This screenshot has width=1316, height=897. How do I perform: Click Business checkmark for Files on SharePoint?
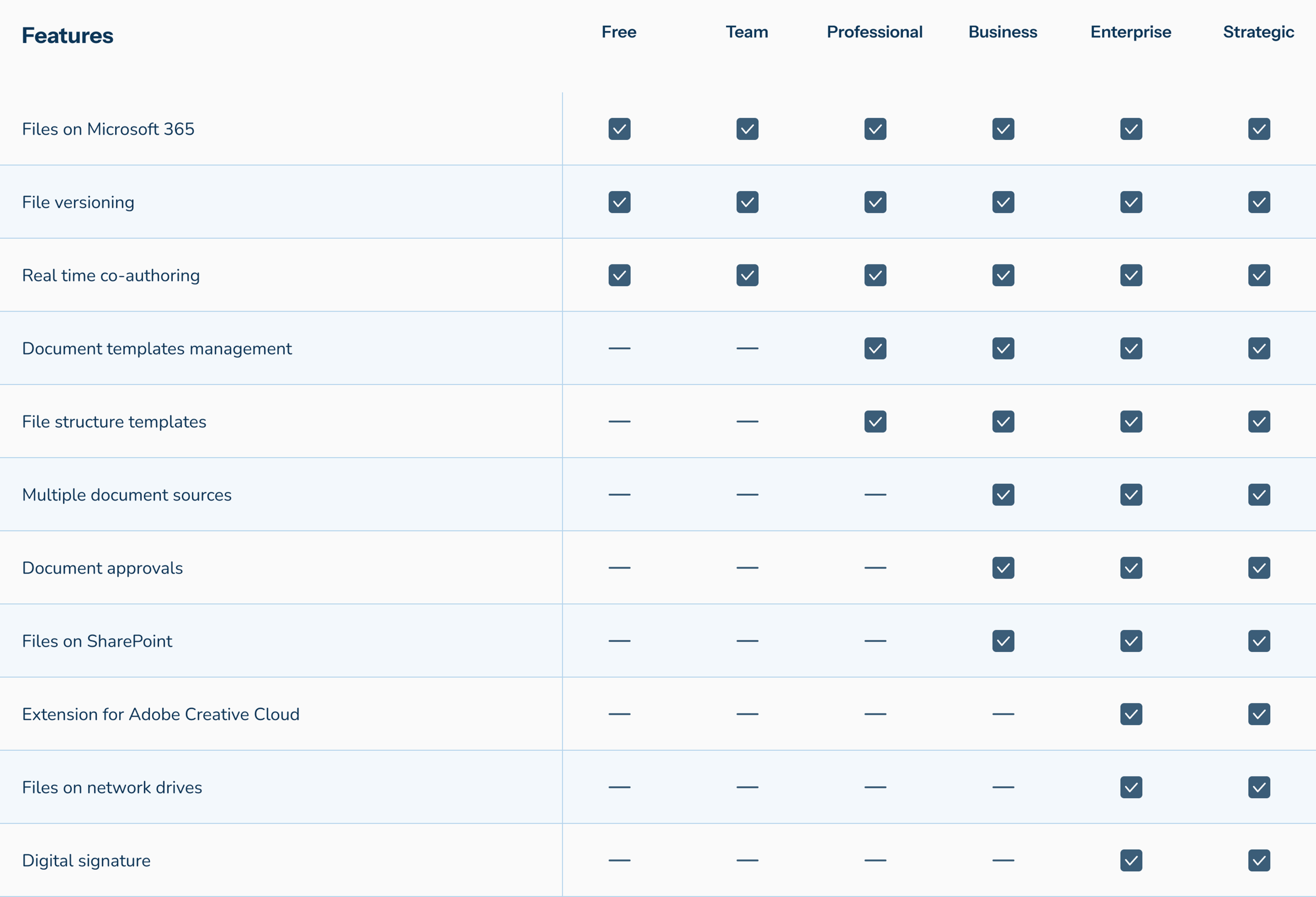point(1003,641)
